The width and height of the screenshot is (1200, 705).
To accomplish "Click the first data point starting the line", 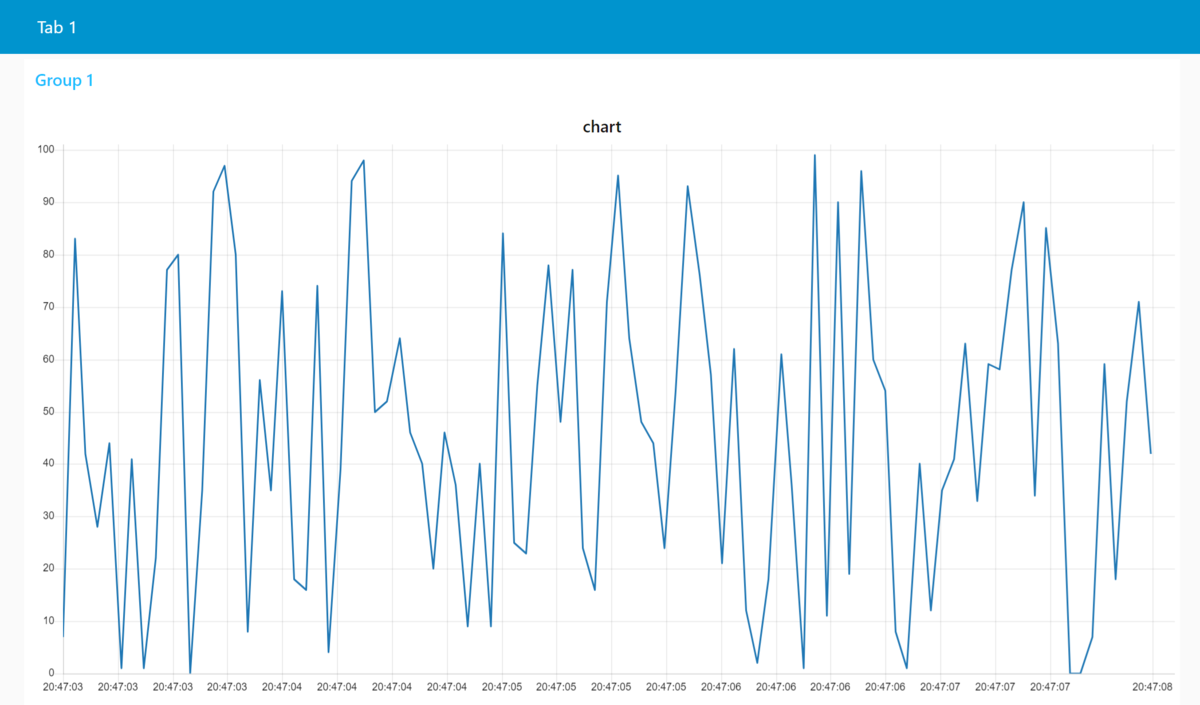I will click(x=64, y=636).
